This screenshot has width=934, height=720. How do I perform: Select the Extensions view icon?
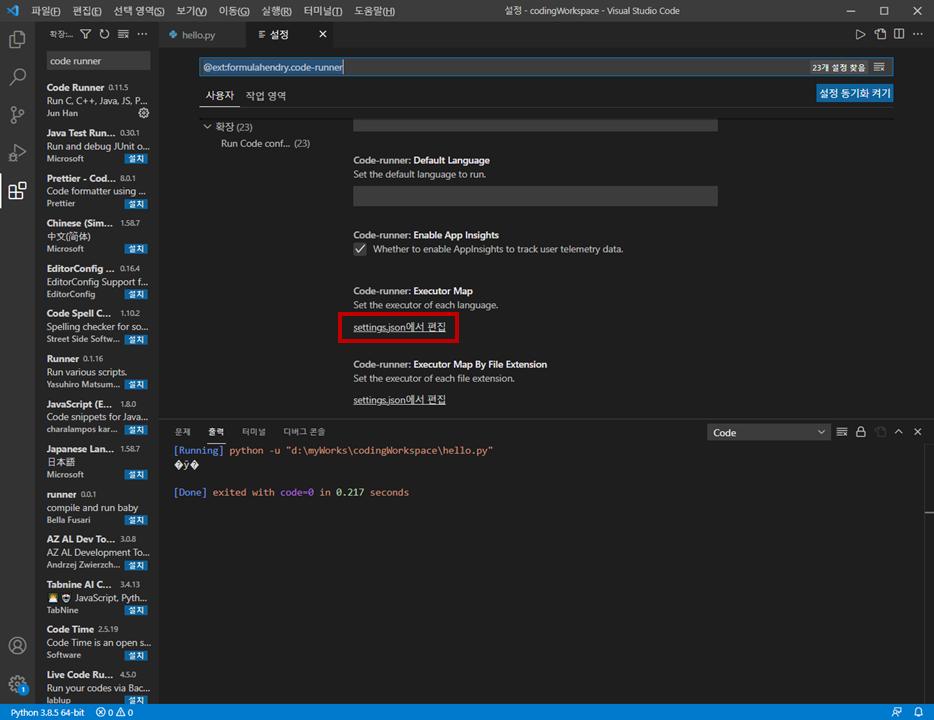(x=17, y=191)
